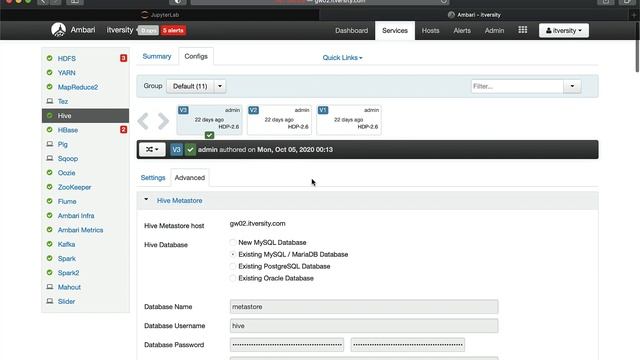The height and width of the screenshot is (360, 640).
Task: Switch to the Summary tab
Action: [x=157, y=56]
